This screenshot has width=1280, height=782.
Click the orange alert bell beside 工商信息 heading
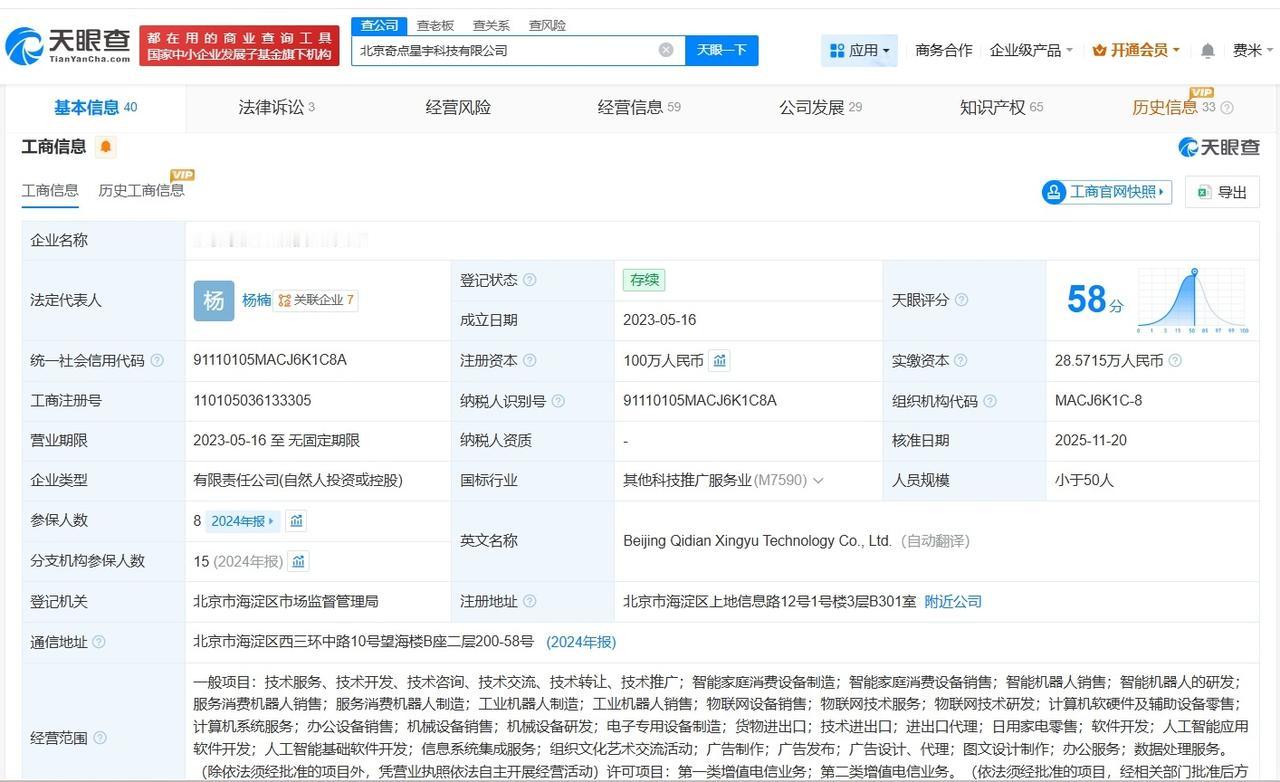106,147
